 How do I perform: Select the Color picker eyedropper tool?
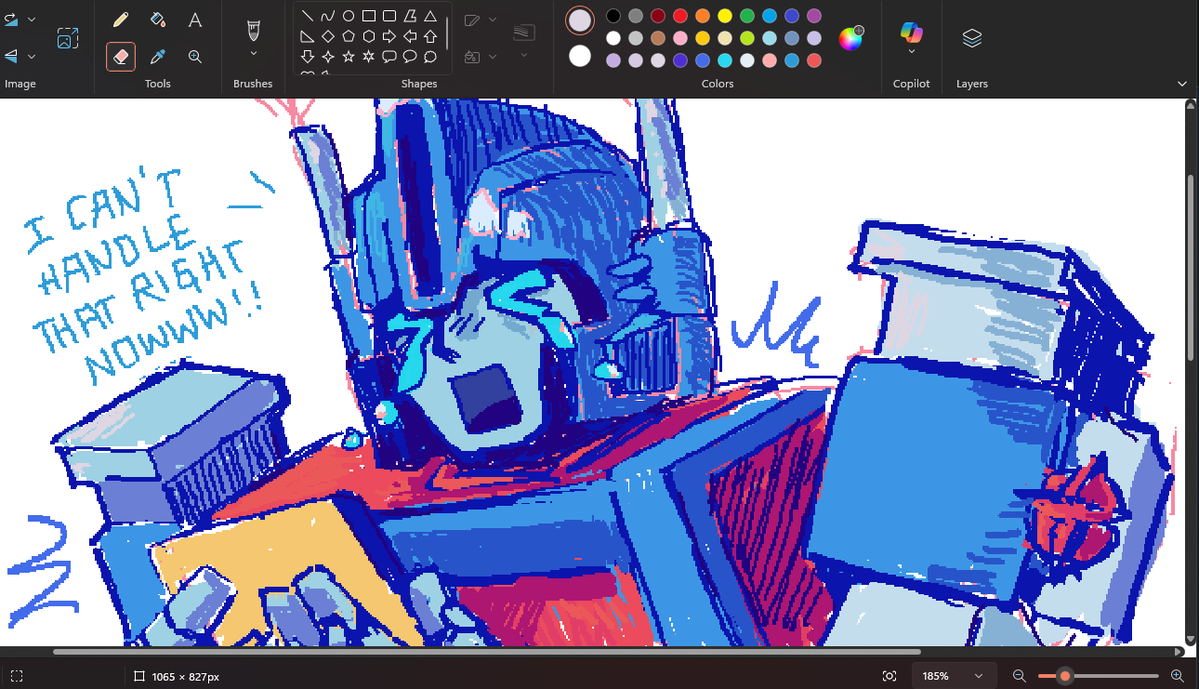(158, 57)
